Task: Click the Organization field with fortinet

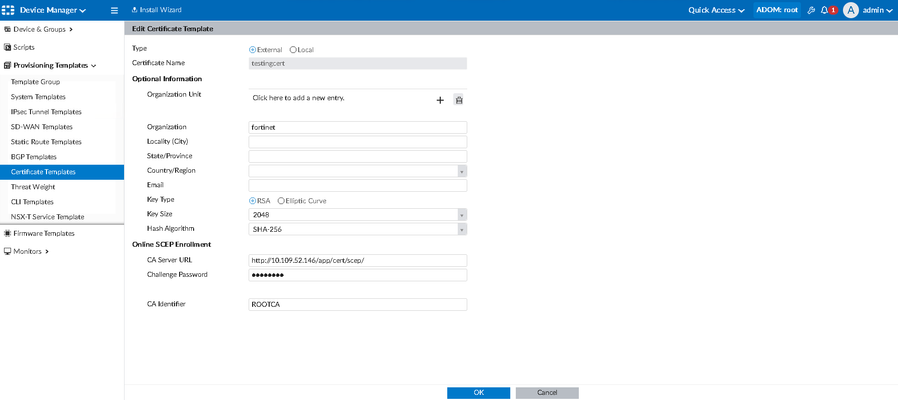Action: 358,127
